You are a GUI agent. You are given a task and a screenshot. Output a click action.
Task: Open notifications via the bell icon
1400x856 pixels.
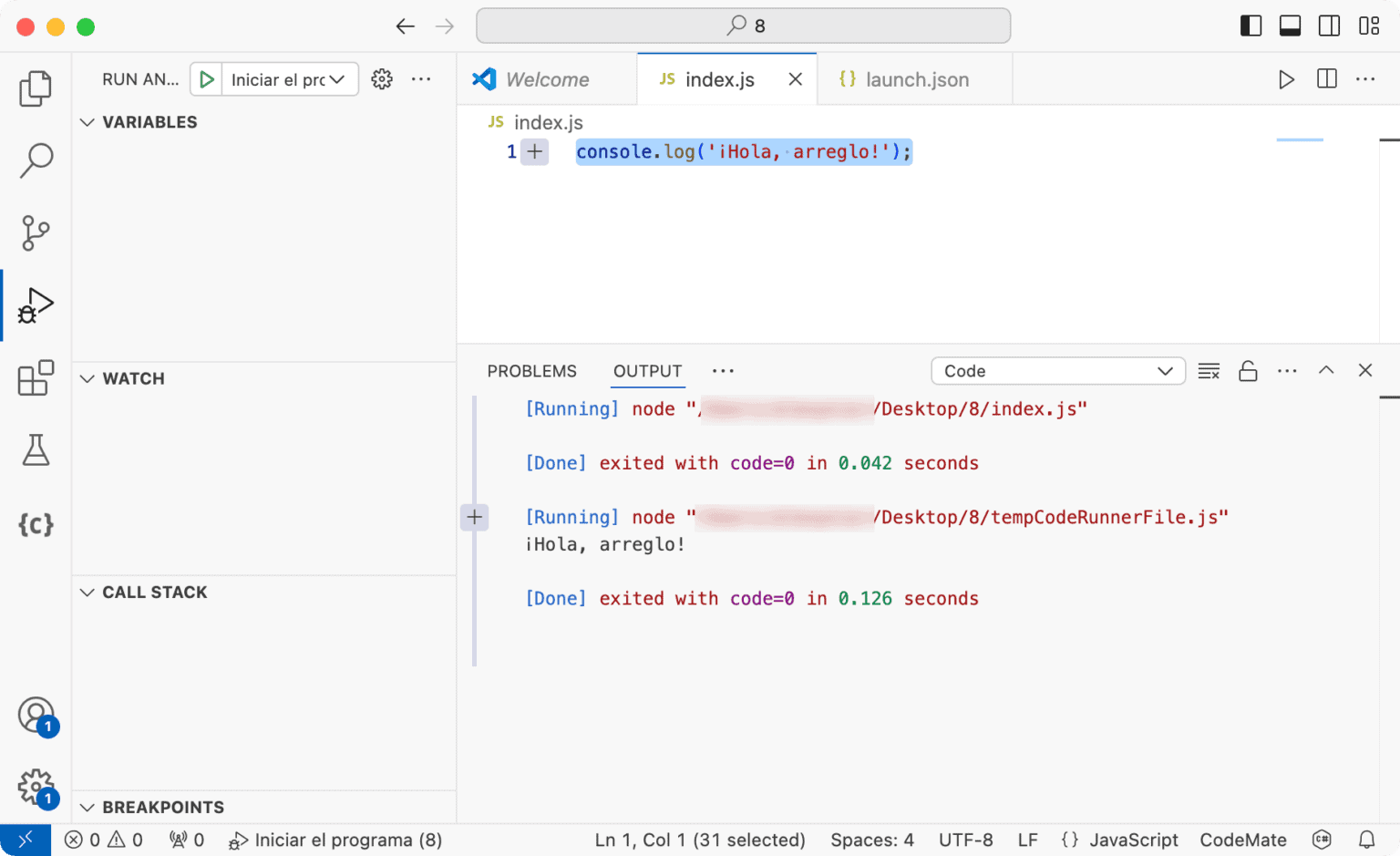coord(1366,839)
